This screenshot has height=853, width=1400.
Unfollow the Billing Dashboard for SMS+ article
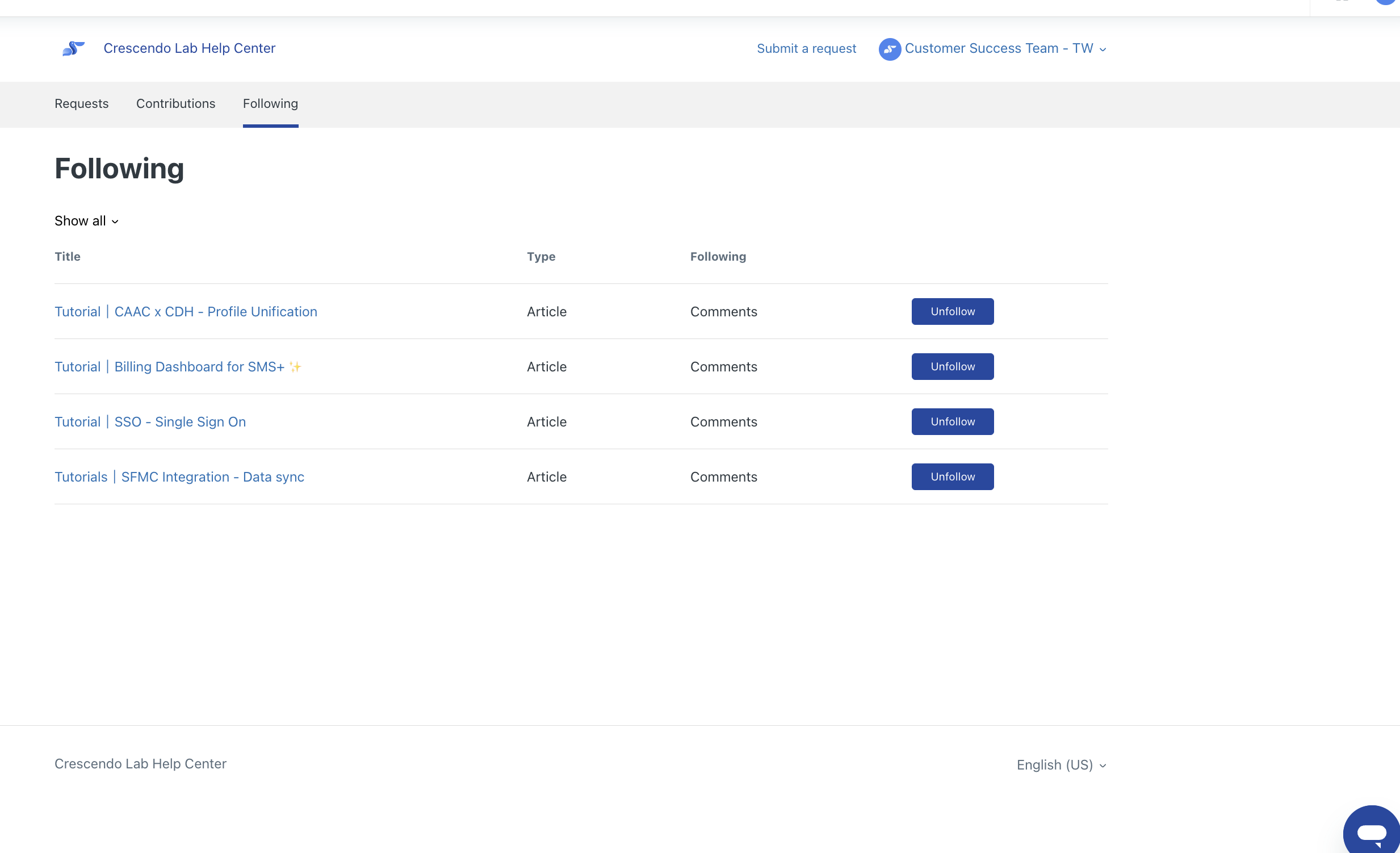tap(952, 366)
